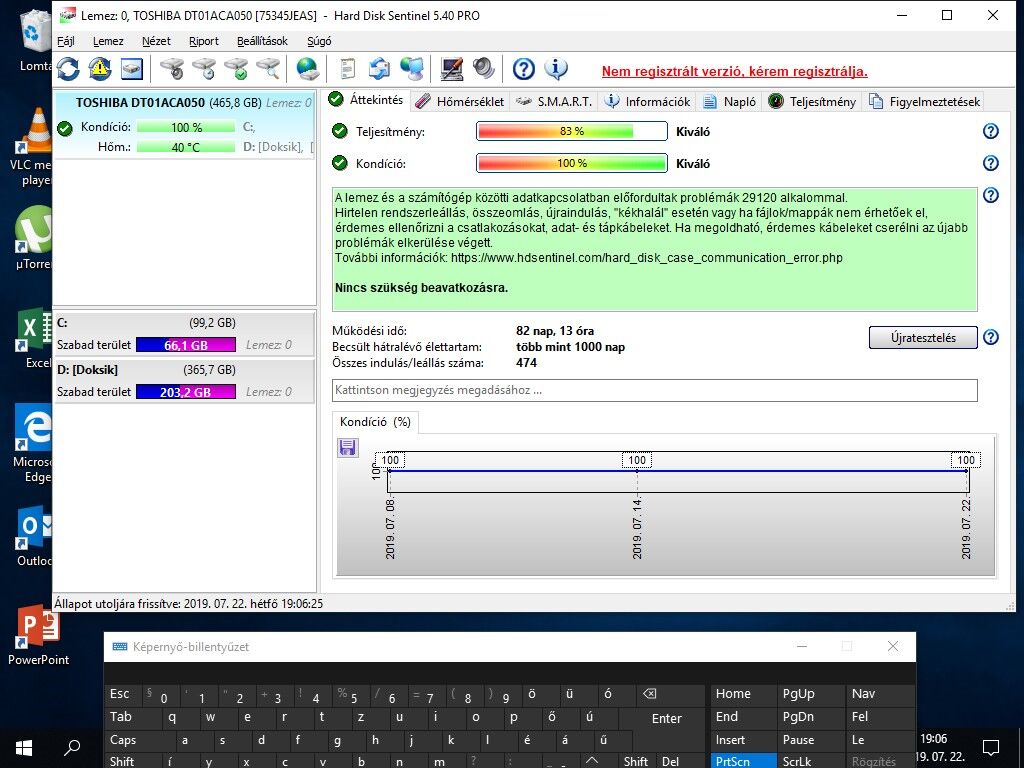Click the 2019. 07. 14. graph data point

637,470
